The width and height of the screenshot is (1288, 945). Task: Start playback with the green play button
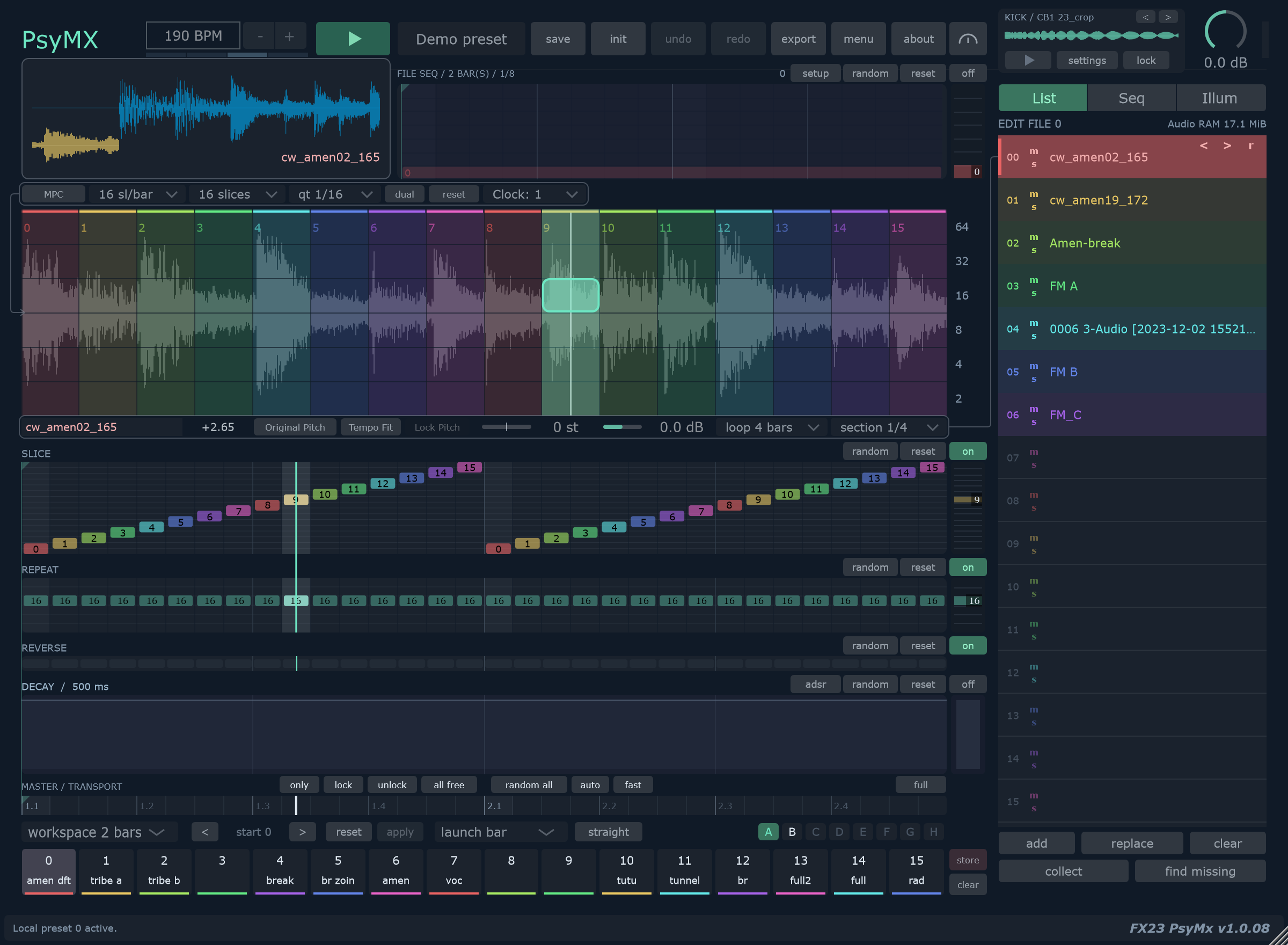pos(353,39)
